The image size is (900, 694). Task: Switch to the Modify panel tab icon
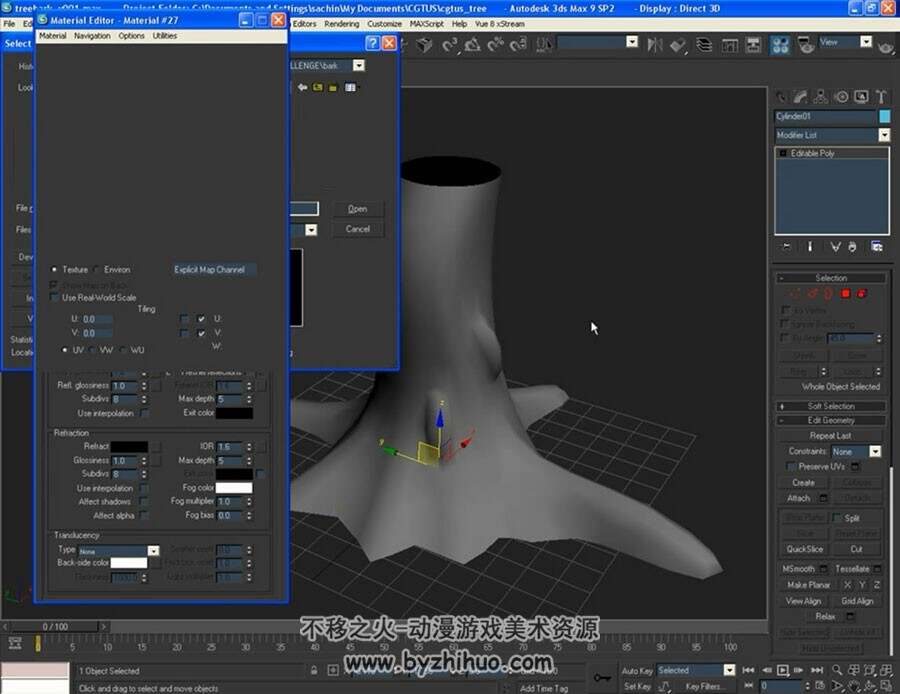point(800,96)
